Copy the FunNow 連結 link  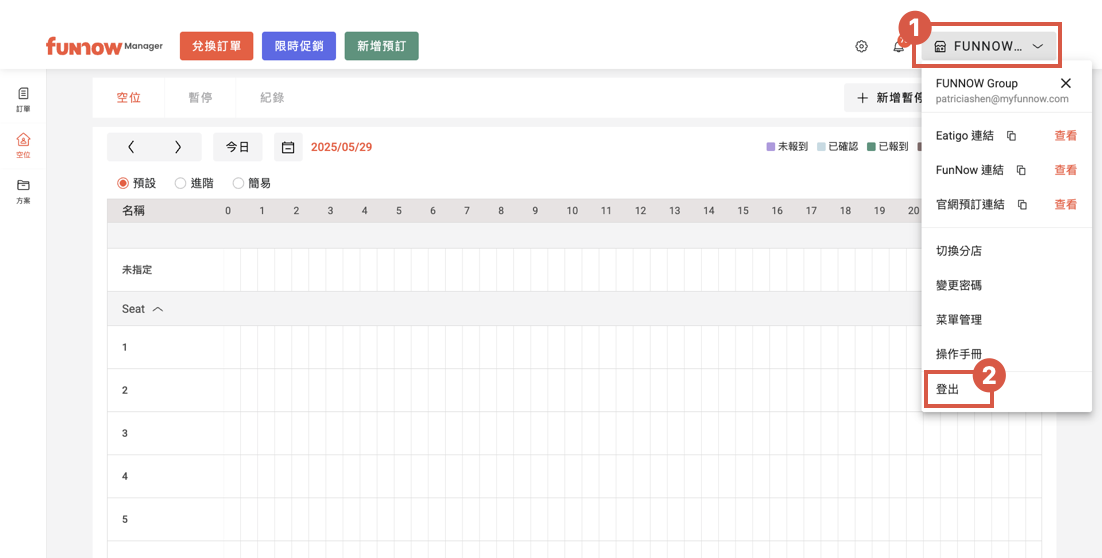[x=1021, y=170]
